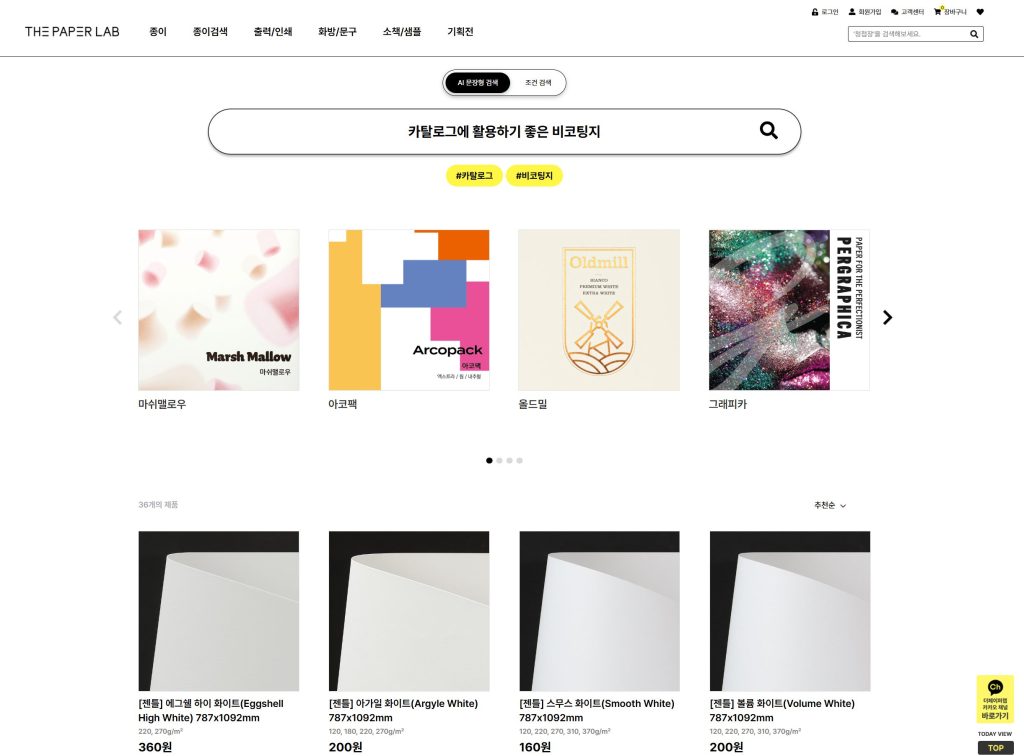Open the 소책/샘플 navigation menu
Viewport: 1024px width, 756px height.
[x=402, y=31]
